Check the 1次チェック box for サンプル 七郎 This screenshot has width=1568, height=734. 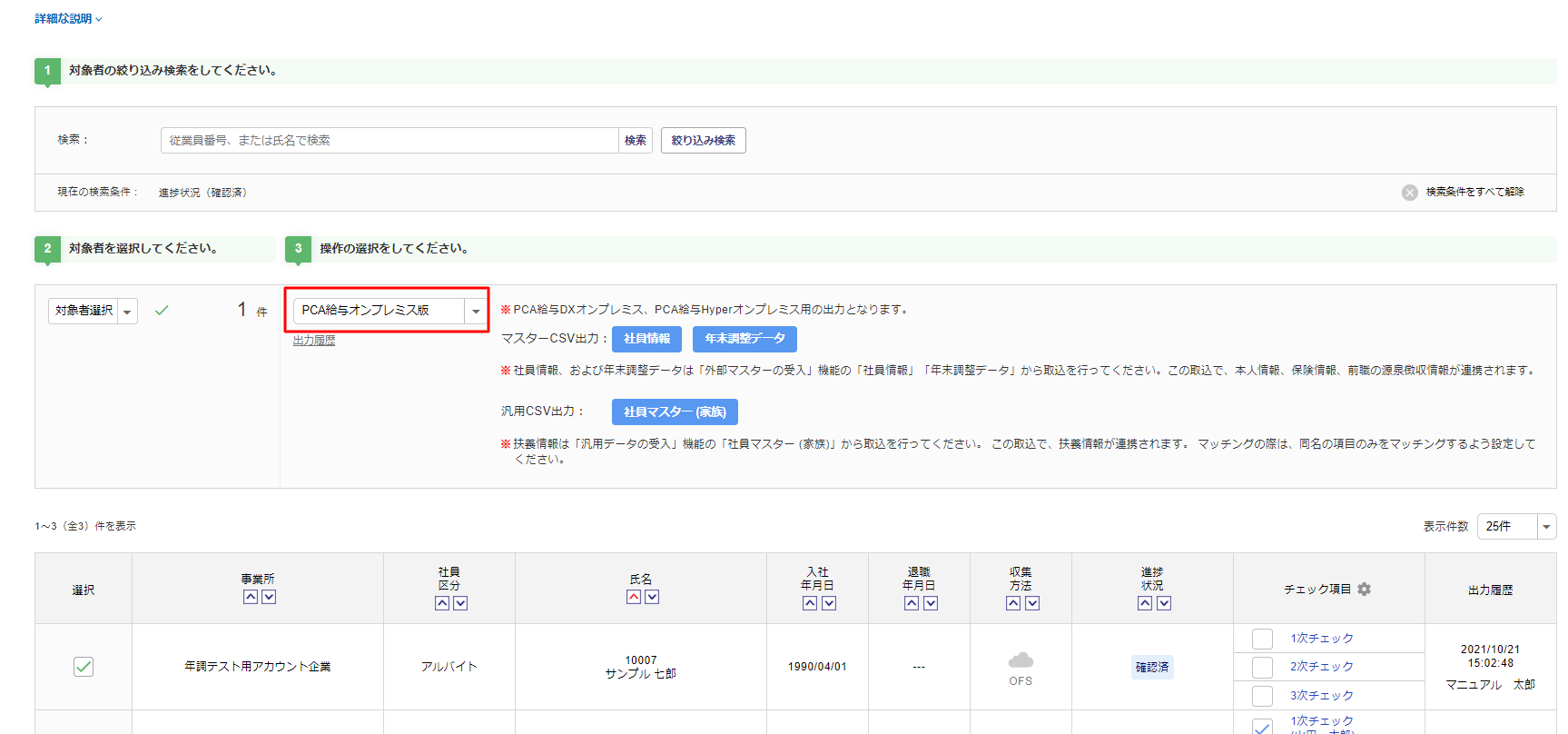(x=1262, y=639)
